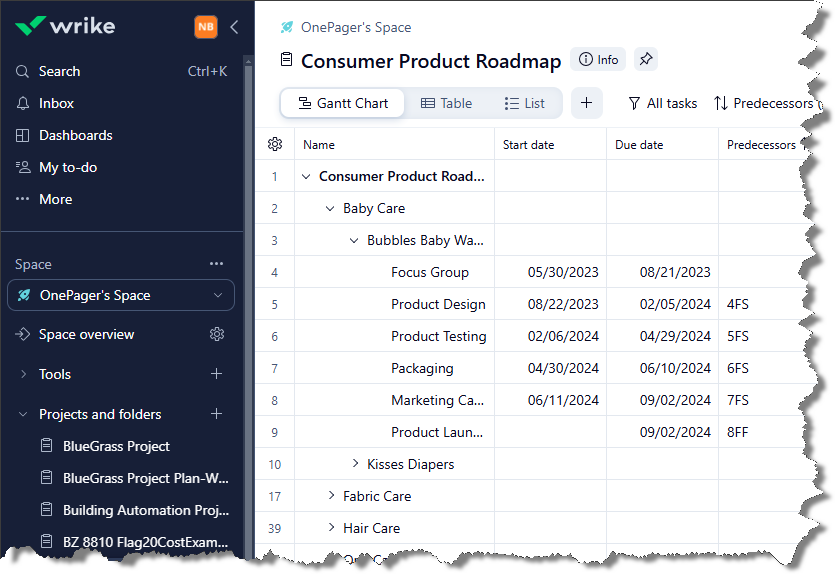Viewport: 835px width, 574px height.
Task: Click the Search field in sidebar
Action: click(121, 71)
